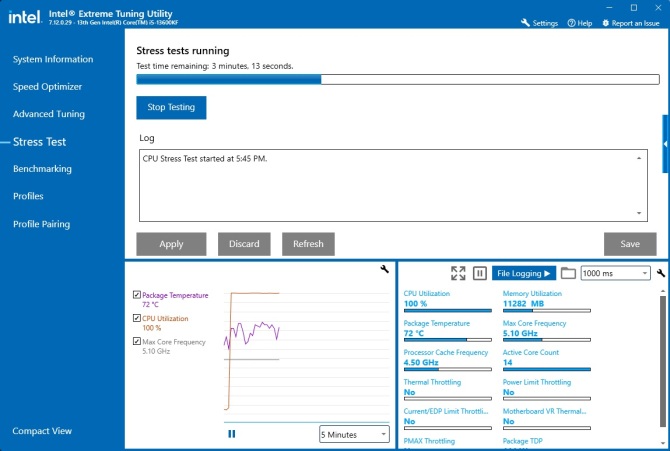670x451 pixels.
Task: Open the 5 Minutes time range dropdown
Action: [x=354, y=434]
